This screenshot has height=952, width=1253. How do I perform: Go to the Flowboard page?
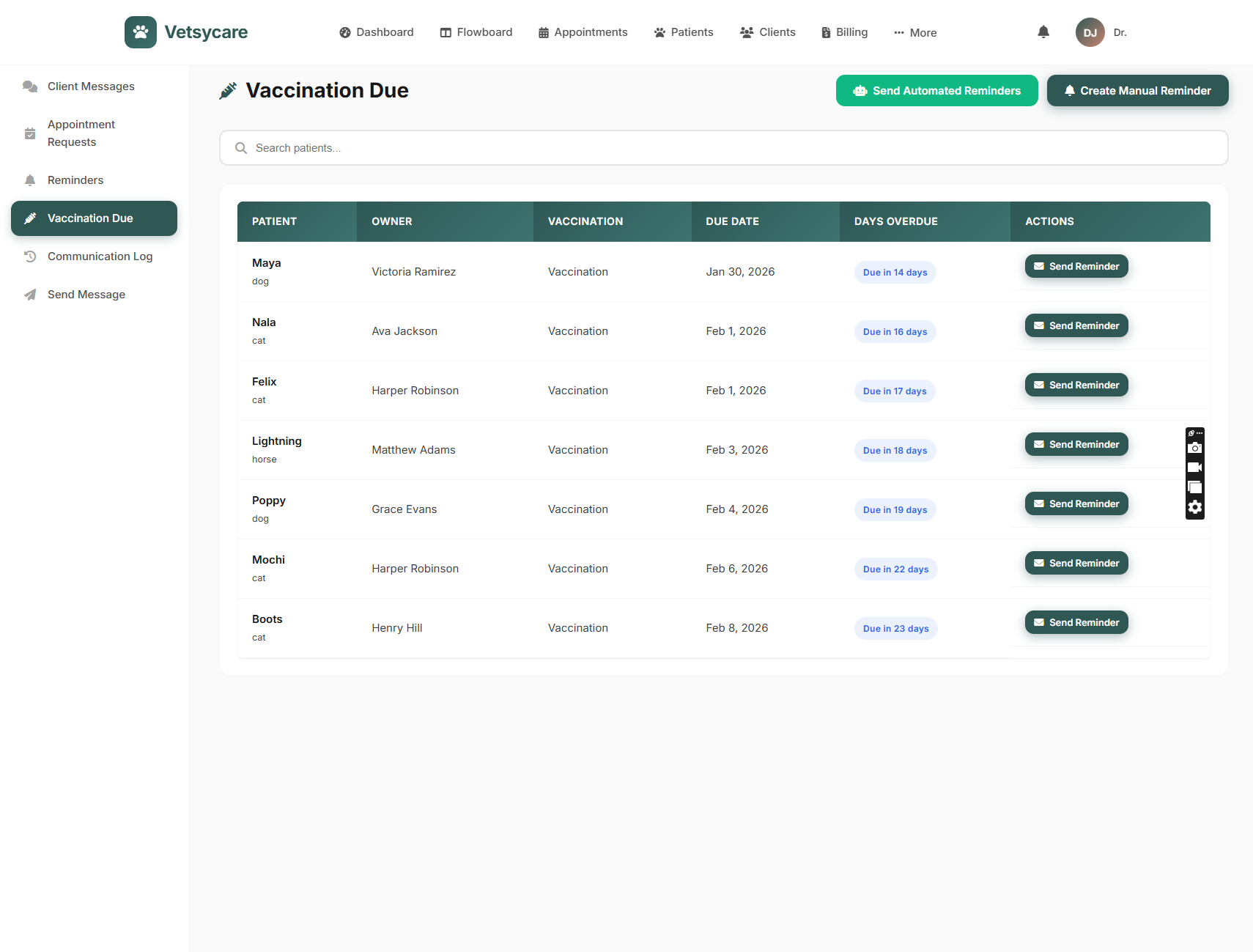pyautogui.click(x=476, y=32)
